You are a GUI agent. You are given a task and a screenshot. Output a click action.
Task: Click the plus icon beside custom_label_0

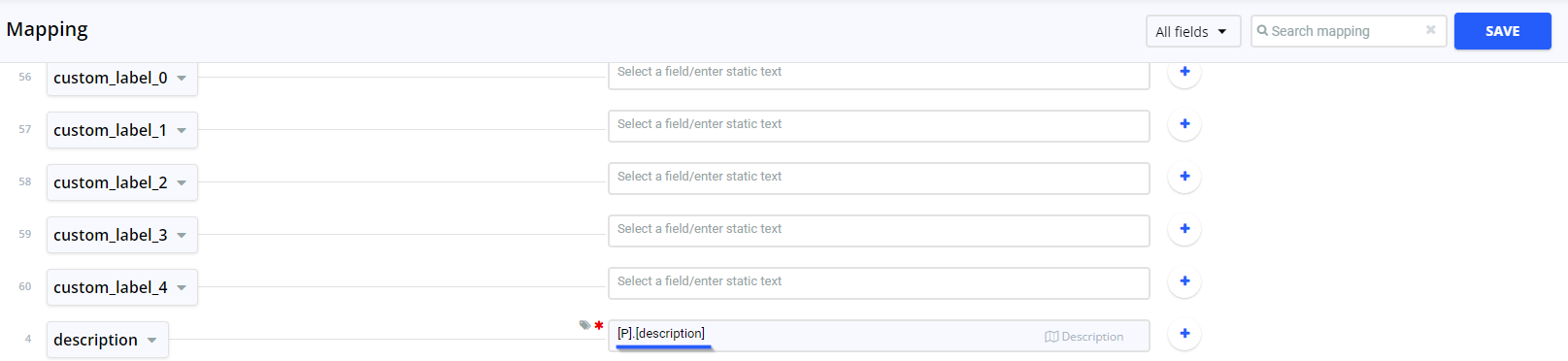[x=1184, y=72]
